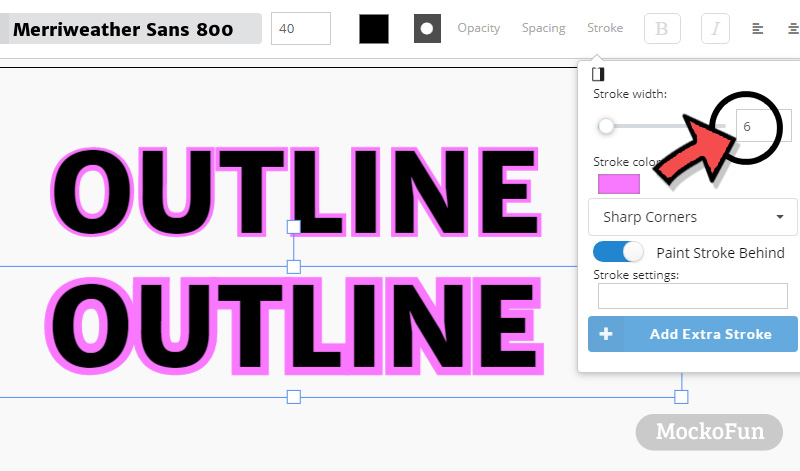Click the Add Extra Stroke button

coord(692,334)
